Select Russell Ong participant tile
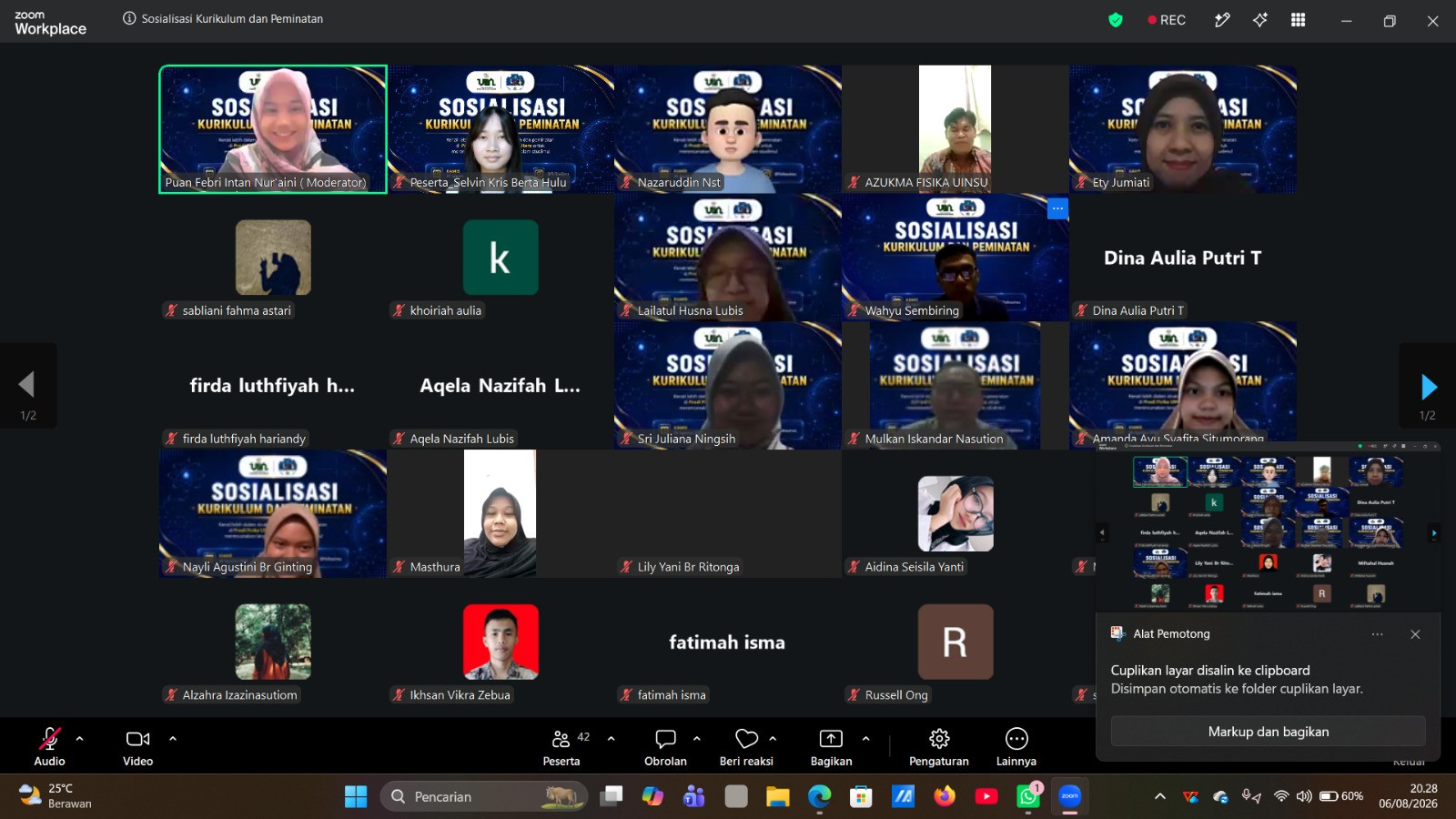Screen dimensions: 1456x819 tap(955, 642)
